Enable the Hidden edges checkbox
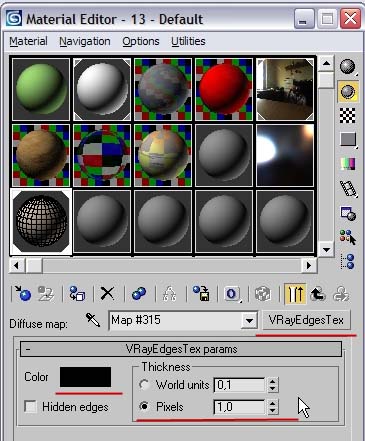Image resolution: width=365 pixels, height=441 pixels. pyautogui.click(x=31, y=407)
